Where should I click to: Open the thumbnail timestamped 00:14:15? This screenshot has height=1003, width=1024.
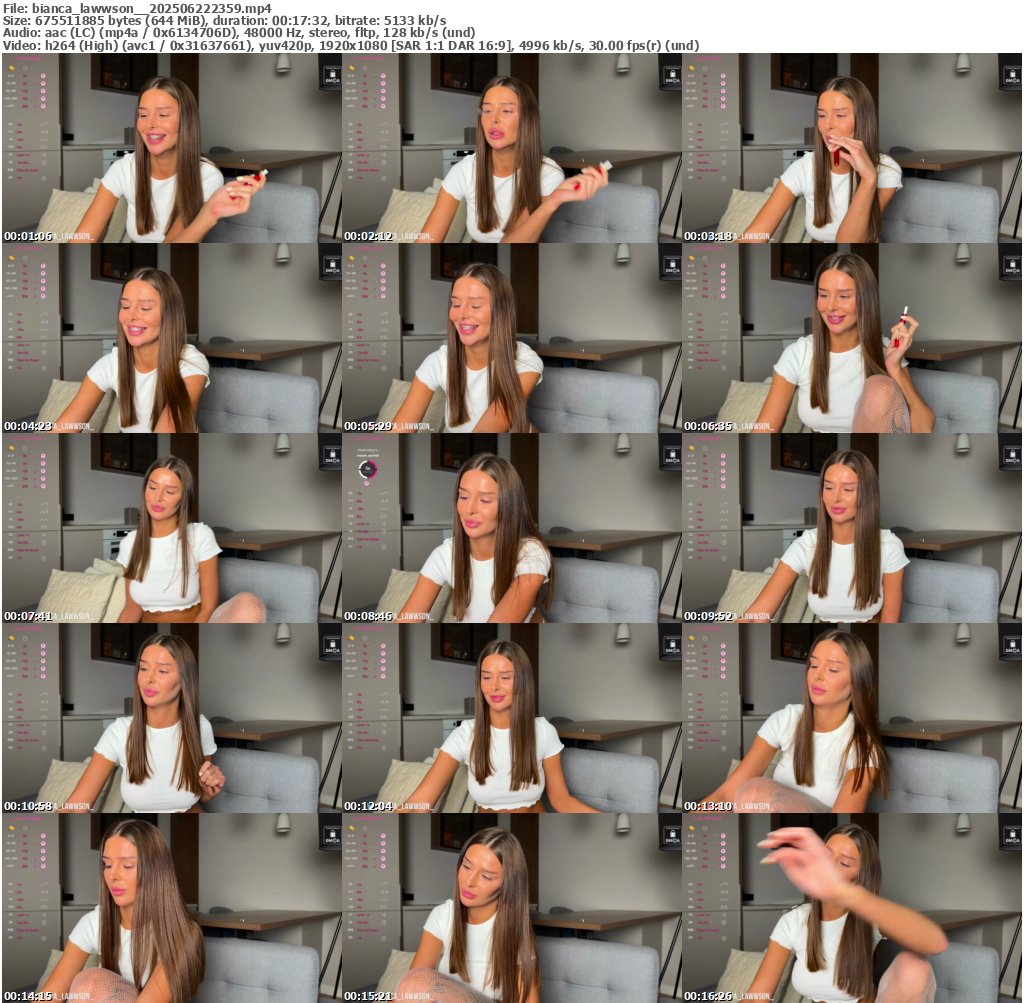171,908
